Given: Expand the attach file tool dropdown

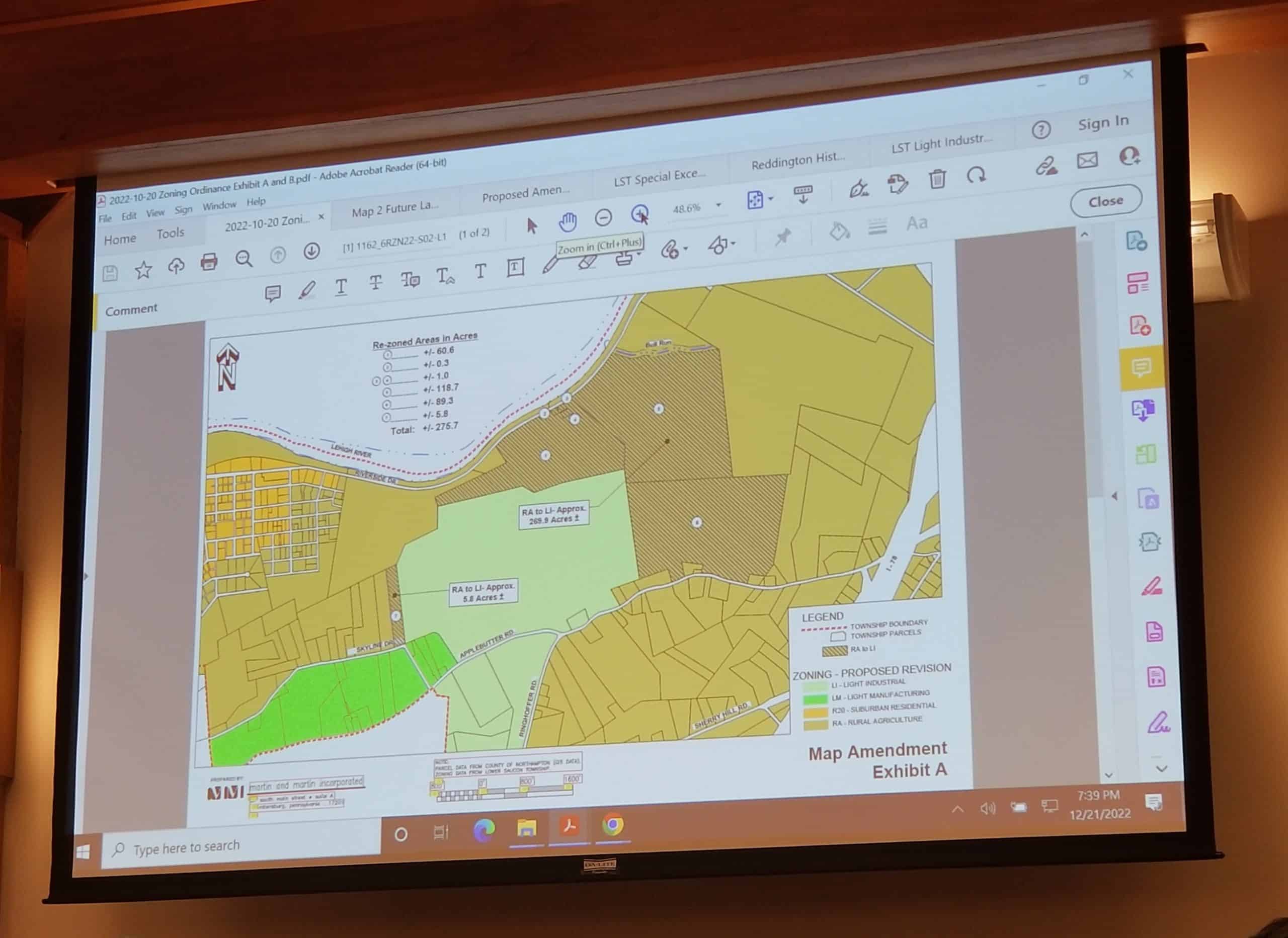Looking at the screenshot, I should (686, 248).
